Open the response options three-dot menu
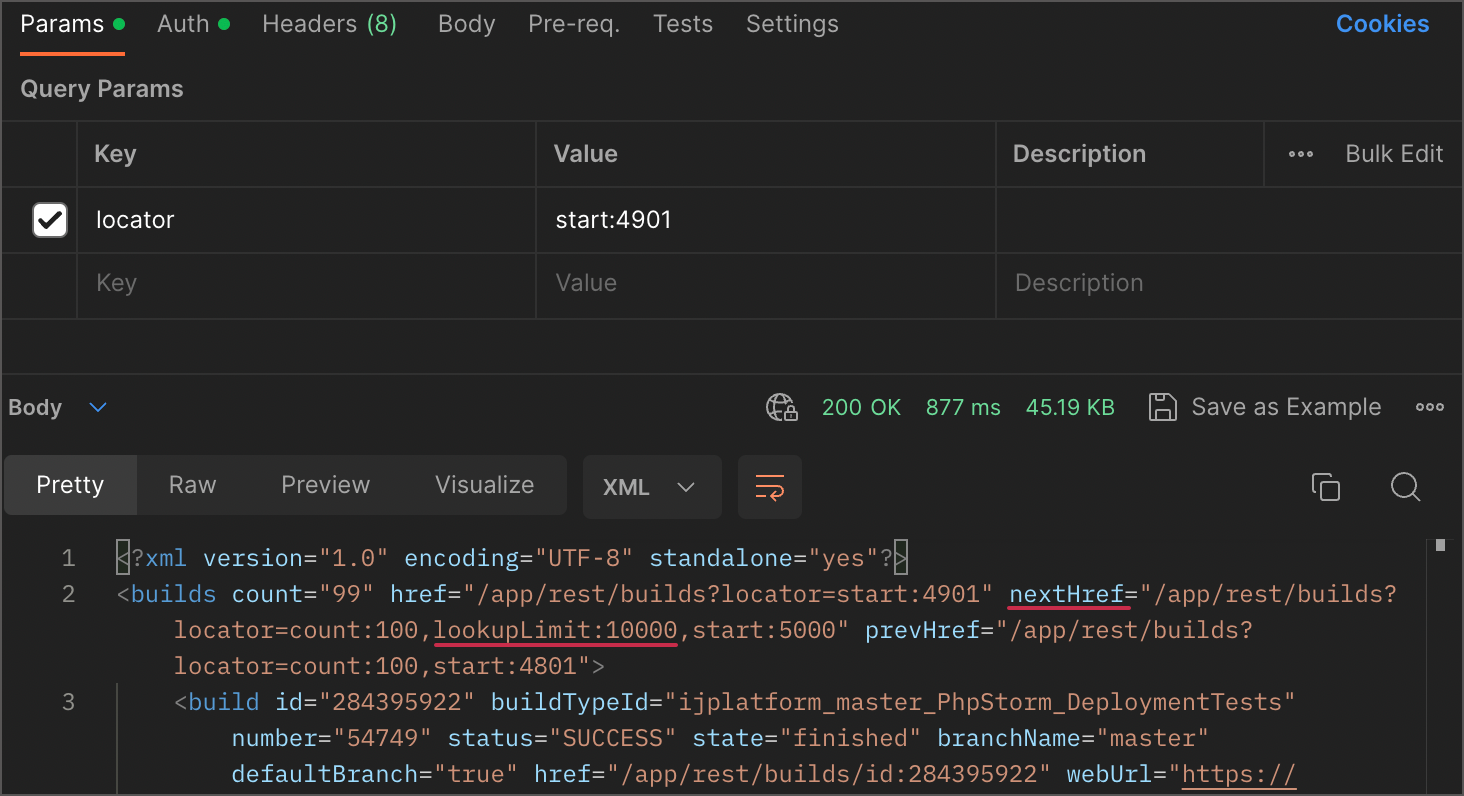This screenshot has width=1464, height=796. tap(1429, 407)
